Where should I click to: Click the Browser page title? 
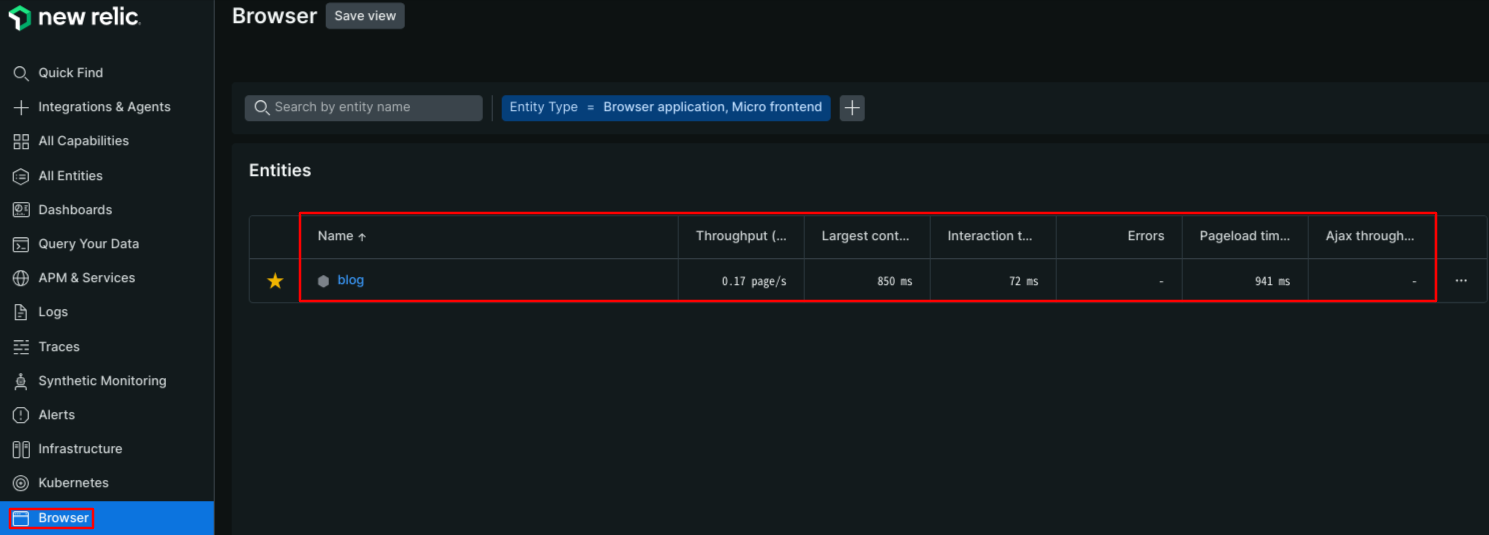(x=274, y=16)
